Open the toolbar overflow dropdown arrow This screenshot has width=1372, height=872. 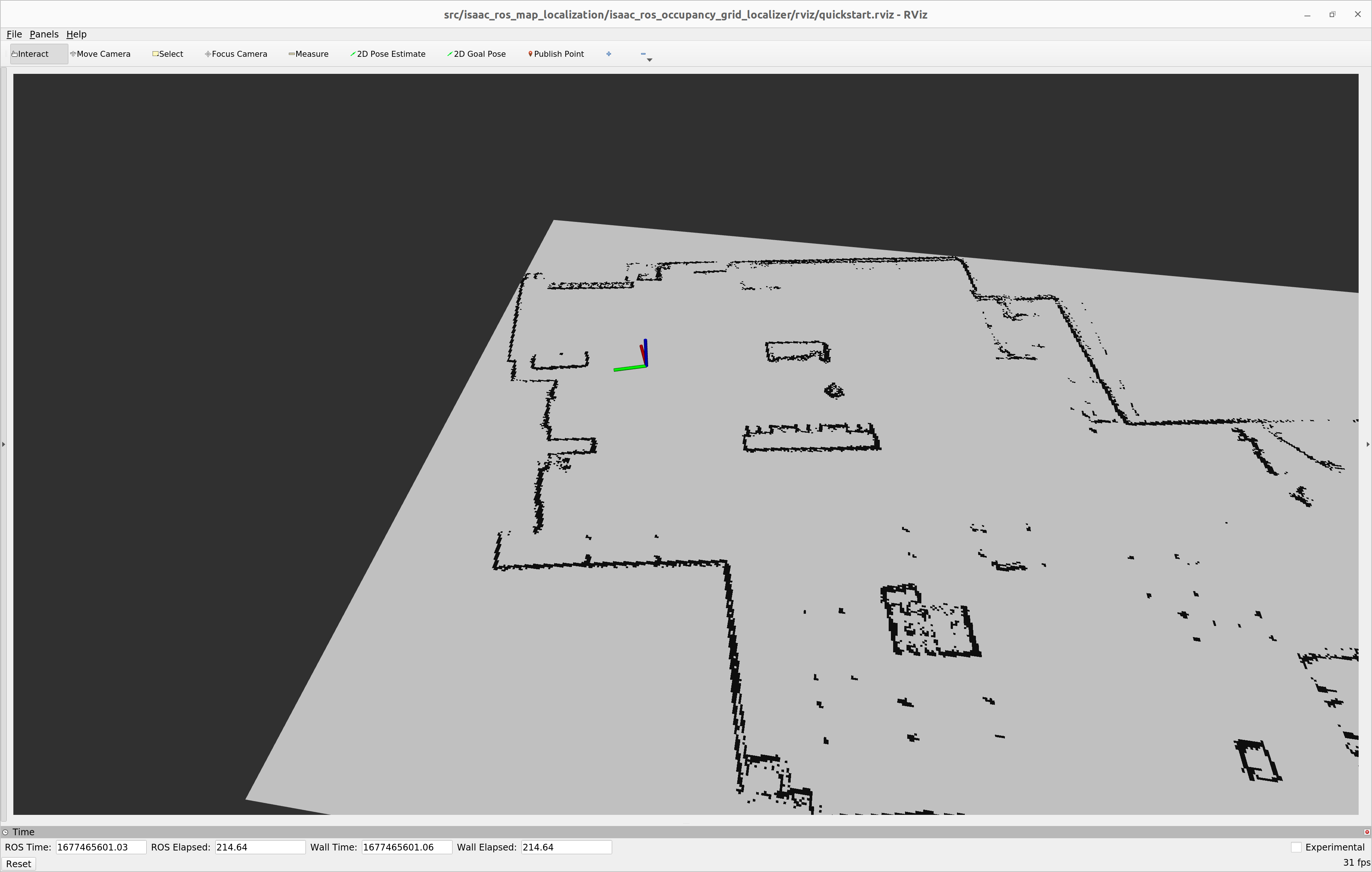pos(650,59)
